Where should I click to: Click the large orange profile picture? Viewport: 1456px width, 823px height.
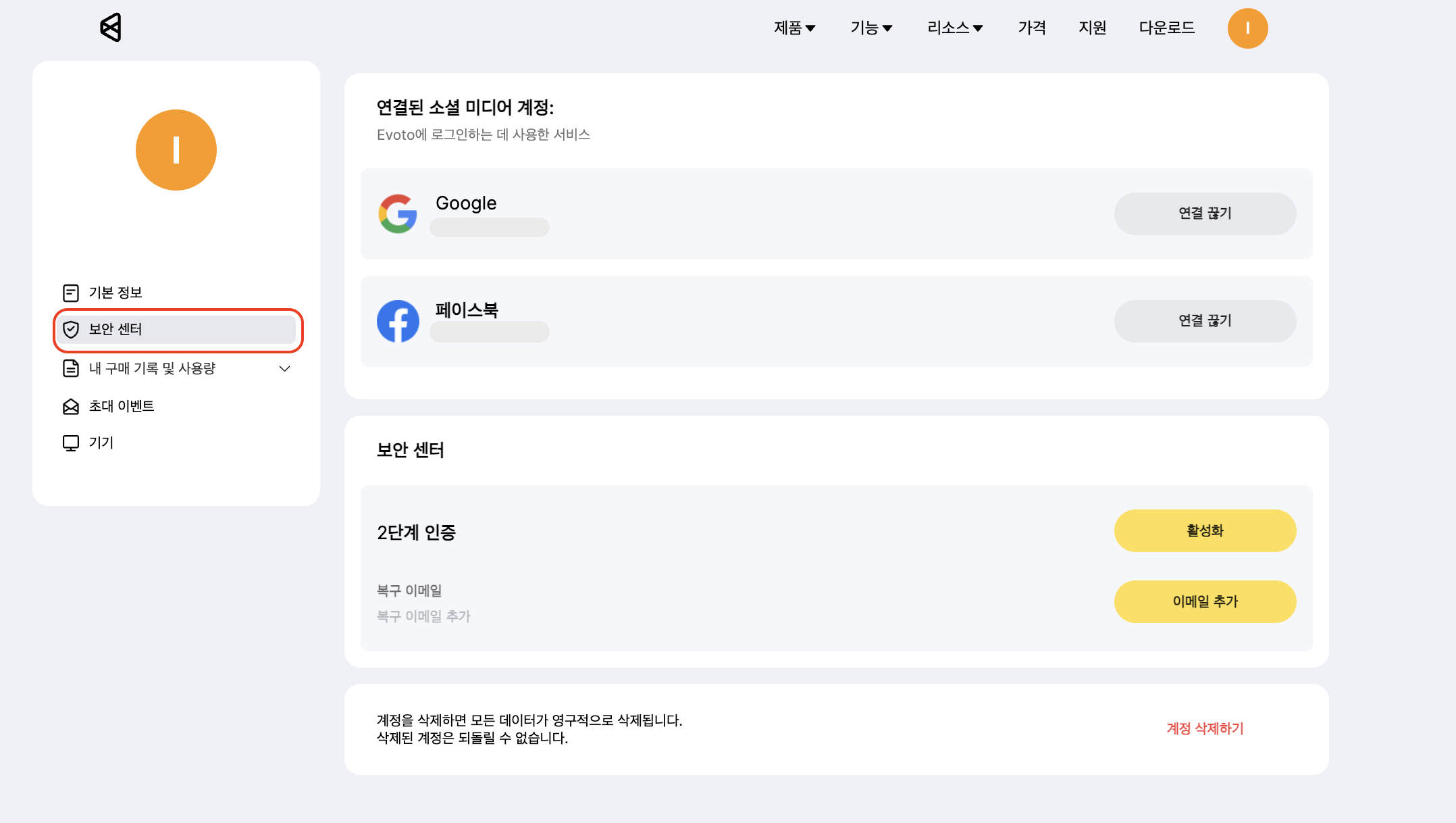176,150
